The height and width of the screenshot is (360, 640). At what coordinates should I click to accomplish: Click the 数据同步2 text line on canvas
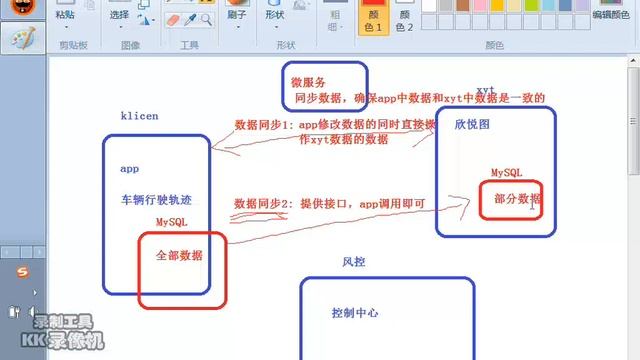(329, 203)
